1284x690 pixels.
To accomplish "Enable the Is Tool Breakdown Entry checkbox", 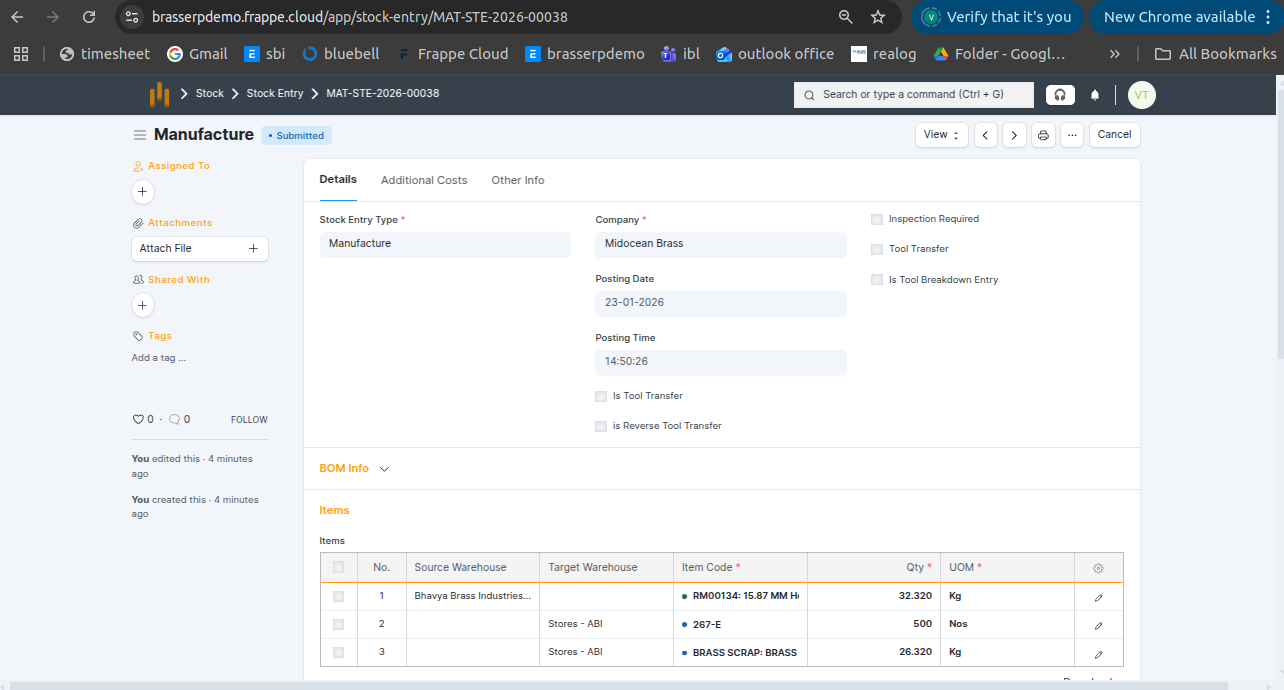I will 877,280.
